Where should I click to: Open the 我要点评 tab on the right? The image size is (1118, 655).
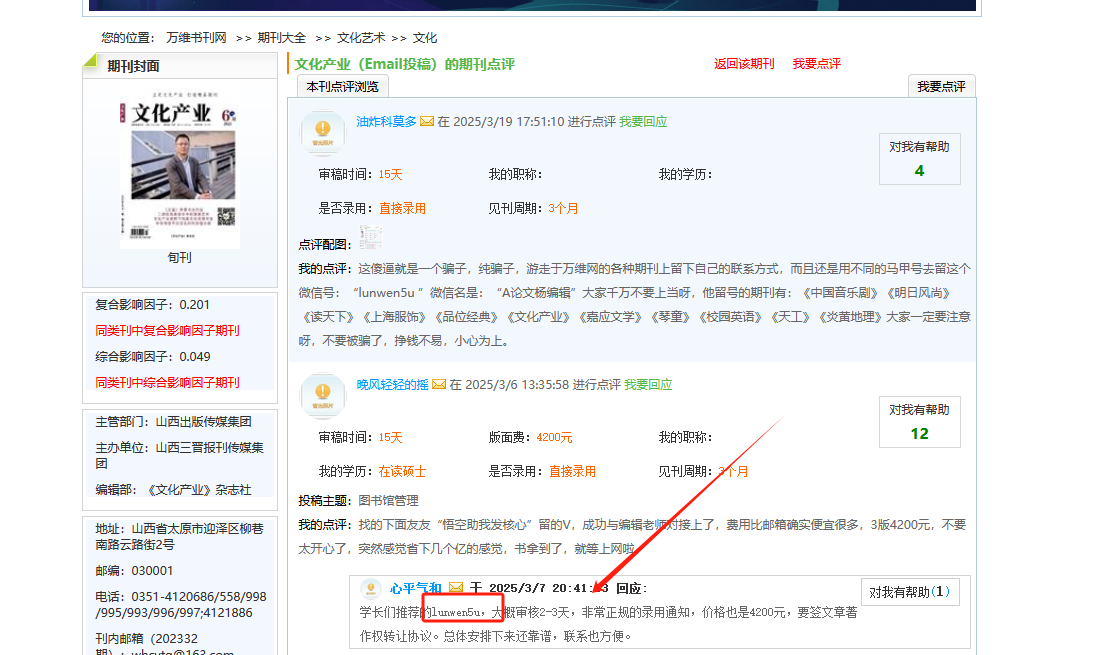click(x=941, y=87)
